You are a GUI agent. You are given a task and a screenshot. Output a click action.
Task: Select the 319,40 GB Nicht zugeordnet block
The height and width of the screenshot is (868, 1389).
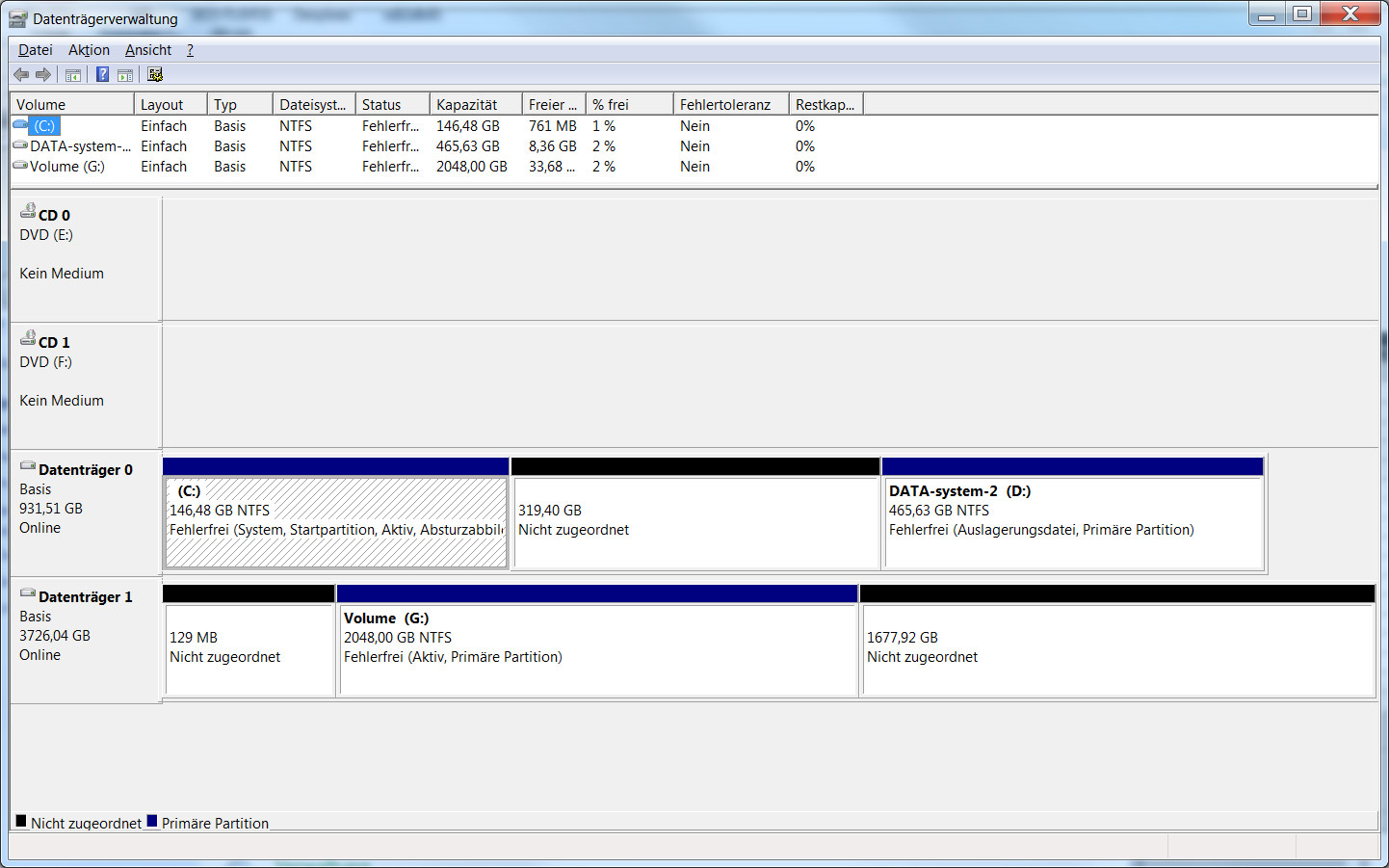point(696,513)
